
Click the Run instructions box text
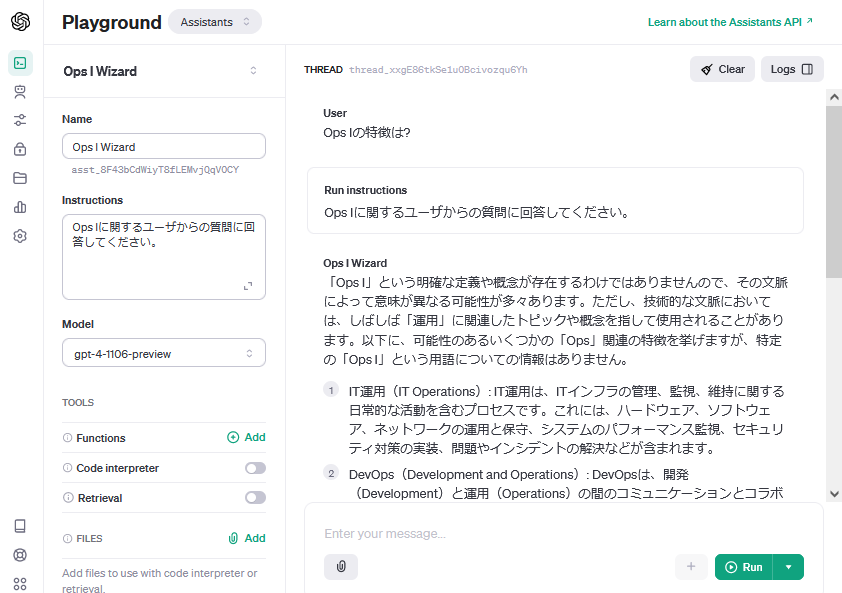pyautogui.click(x=476, y=213)
